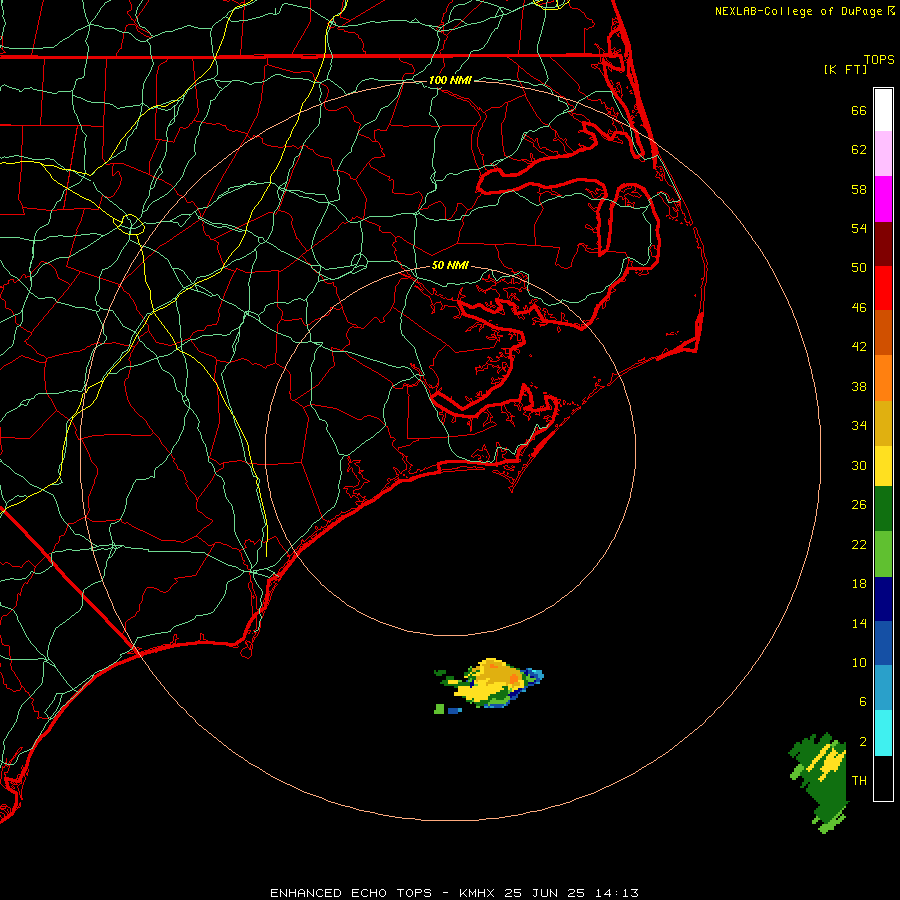Image resolution: width=900 pixels, height=900 pixels.
Task: Click the light blue 14 kft swatch
Action: click(x=883, y=688)
